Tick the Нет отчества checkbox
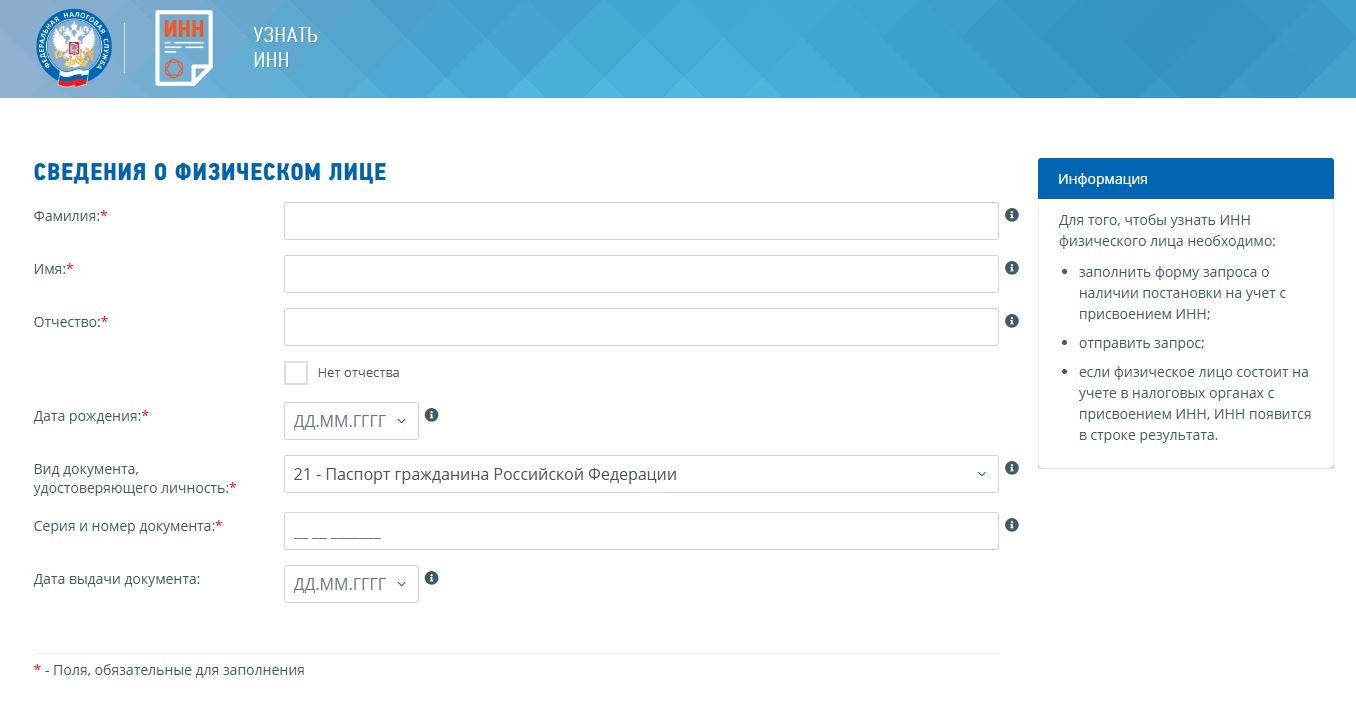Viewport: 1356px width, 705px height. [296, 373]
